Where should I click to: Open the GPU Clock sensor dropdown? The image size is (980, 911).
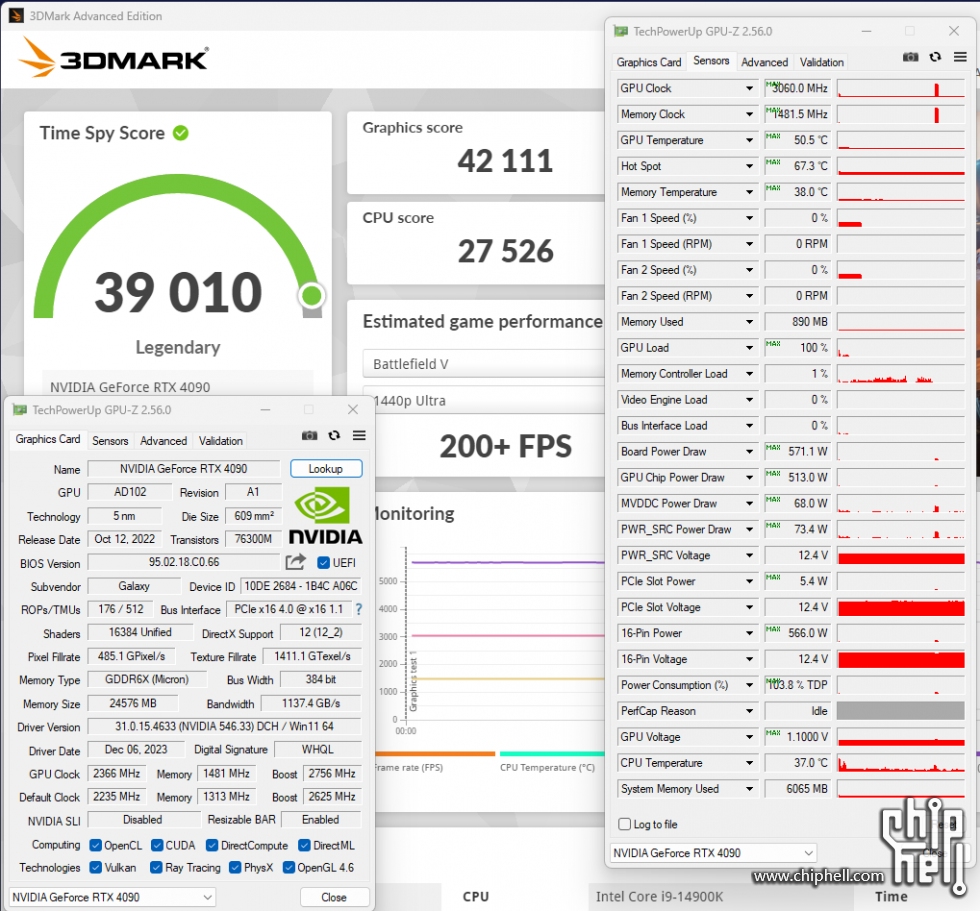pyautogui.click(x=749, y=88)
